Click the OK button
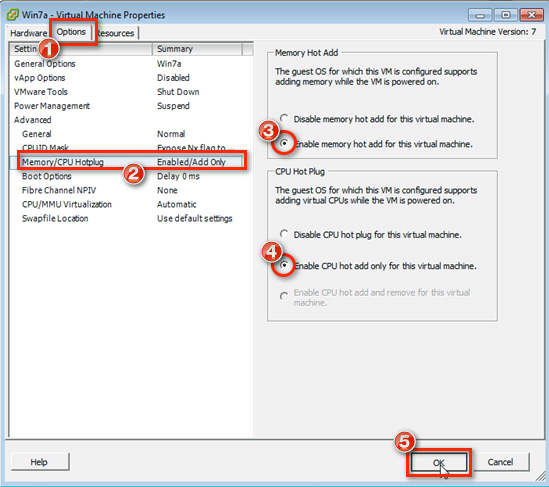Screen dimensions: 549x487 tap(439, 462)
